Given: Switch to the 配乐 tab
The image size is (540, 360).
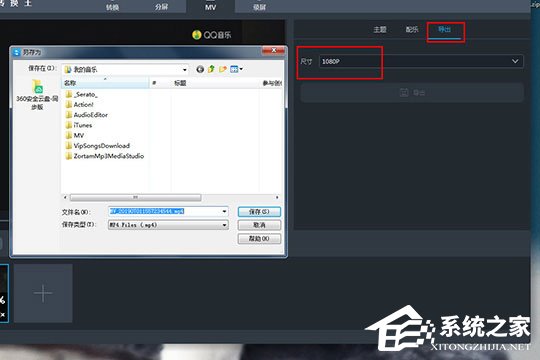Looking at the screenshot, I should (412, 30).
